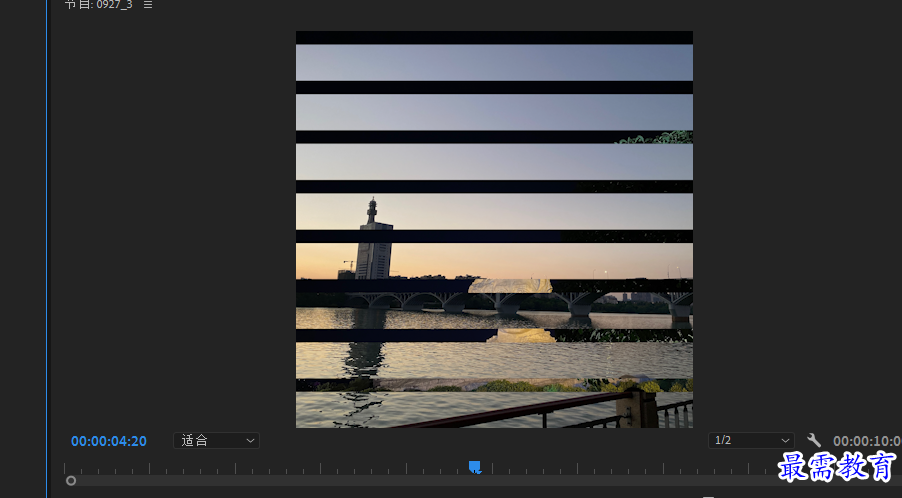Image resolution: width=902 pixels, height=498 pixels.
Task: Click the left zoom scroll bar handle
Action: tap(71, 481)
